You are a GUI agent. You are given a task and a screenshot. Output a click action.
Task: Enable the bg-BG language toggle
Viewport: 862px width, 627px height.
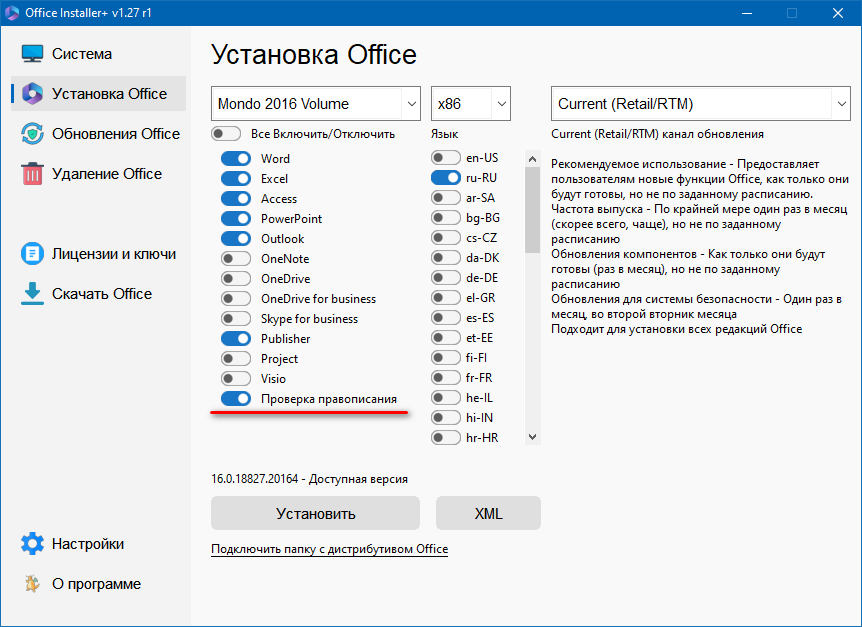446,218
